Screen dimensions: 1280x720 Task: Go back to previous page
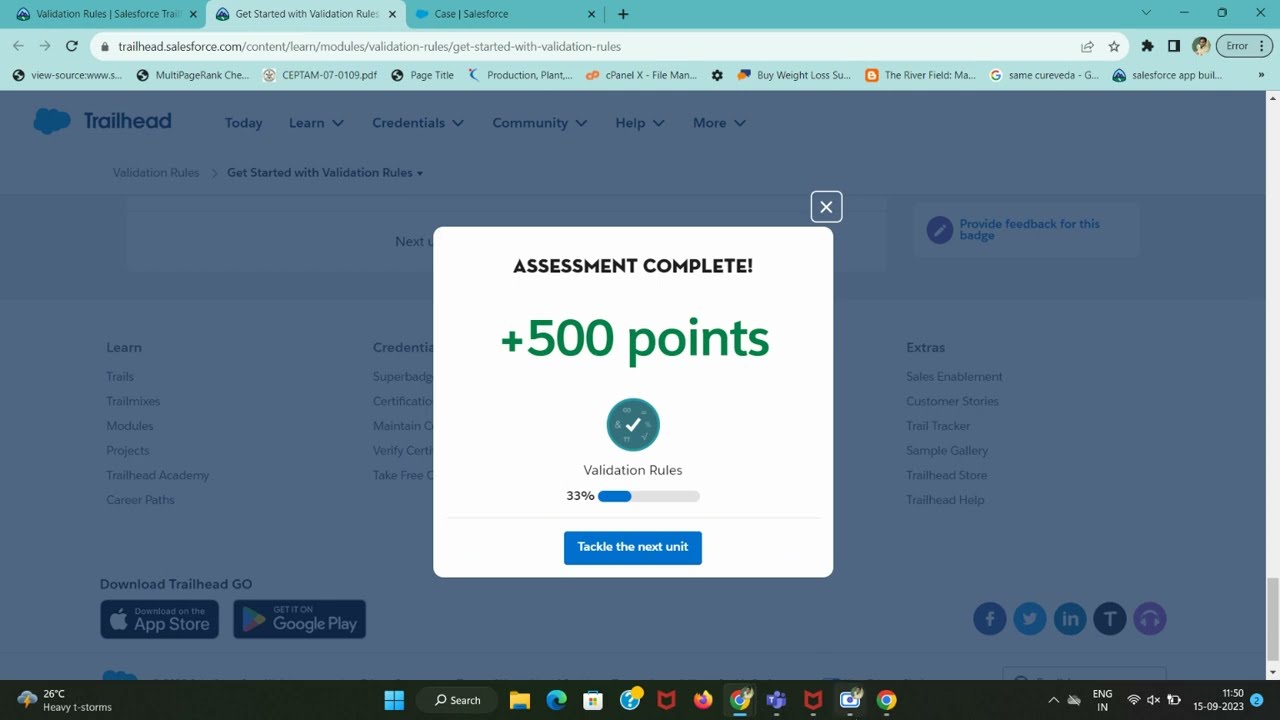point(18,46)
